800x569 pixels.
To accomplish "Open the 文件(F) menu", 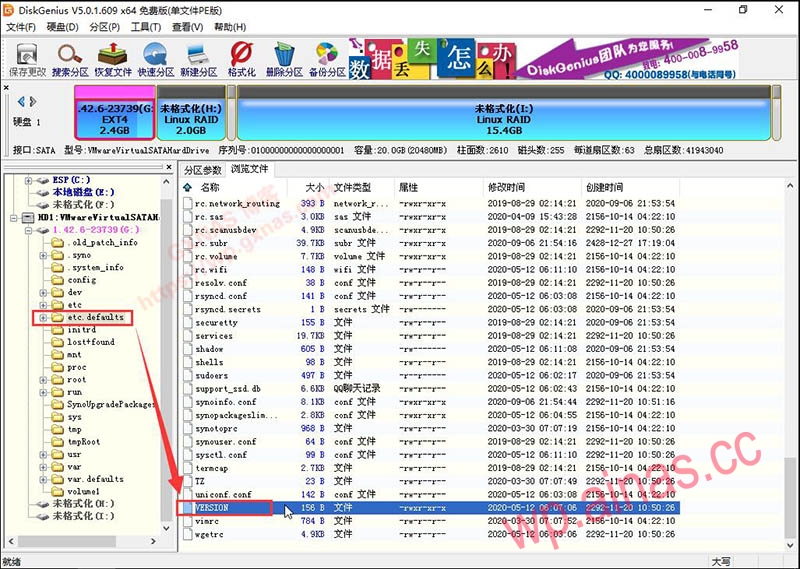I will click(20, 27).
